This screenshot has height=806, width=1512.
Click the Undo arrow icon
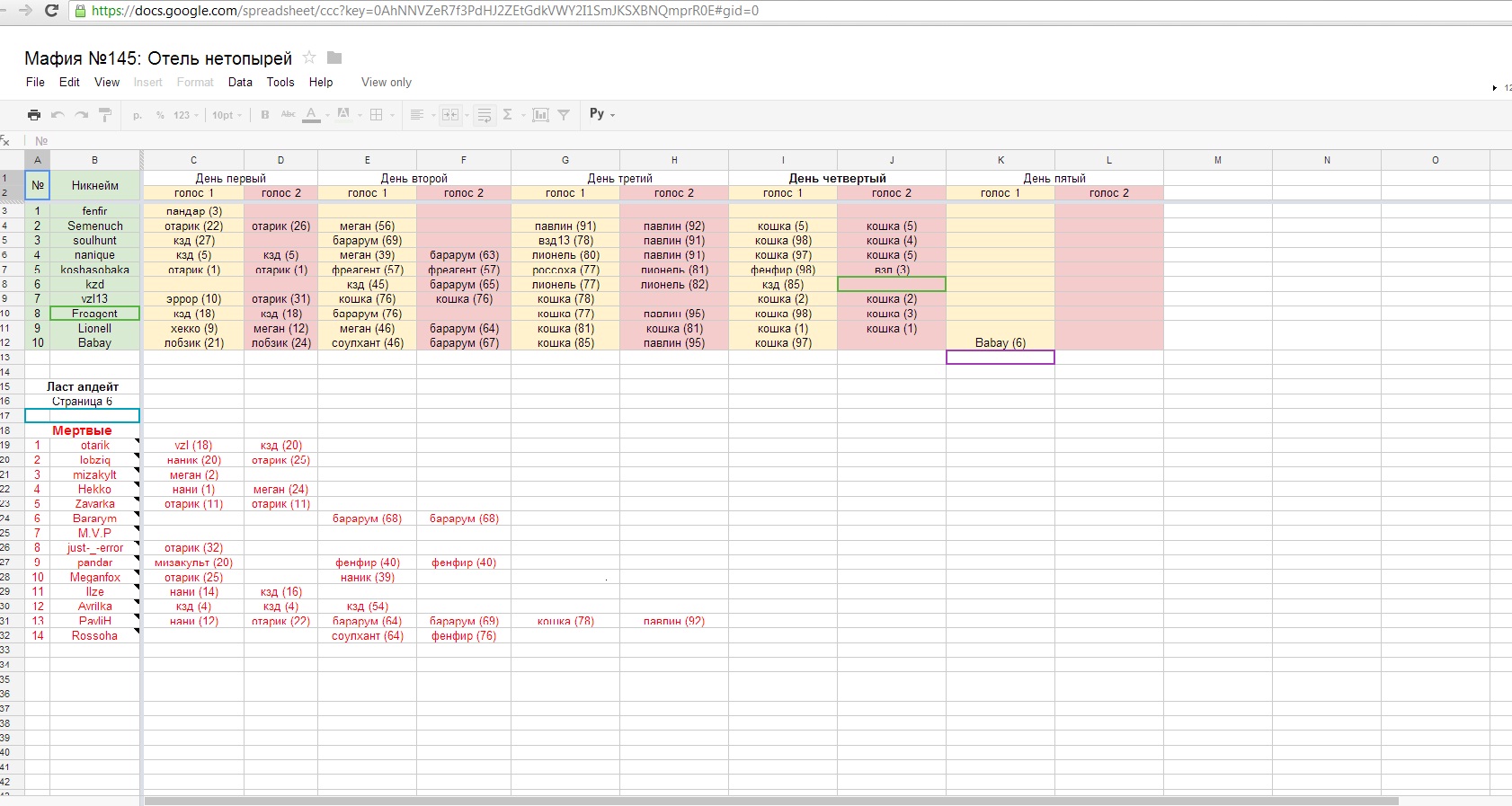coord(58,115)
